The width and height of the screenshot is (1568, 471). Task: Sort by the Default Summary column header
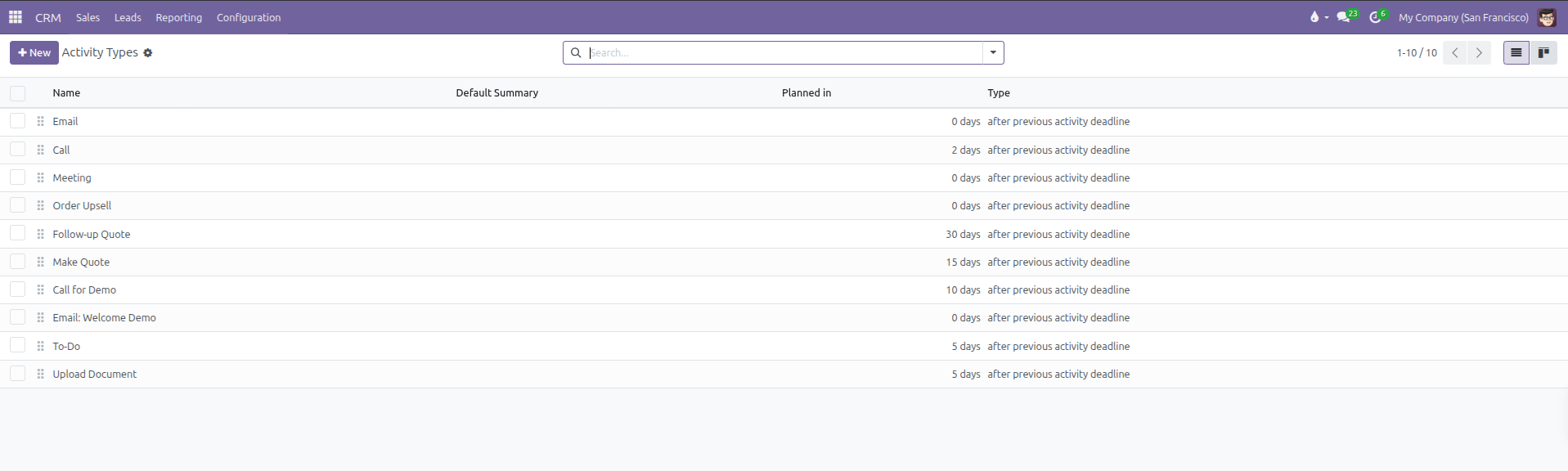pyautogui.click(x=497, y=93)
